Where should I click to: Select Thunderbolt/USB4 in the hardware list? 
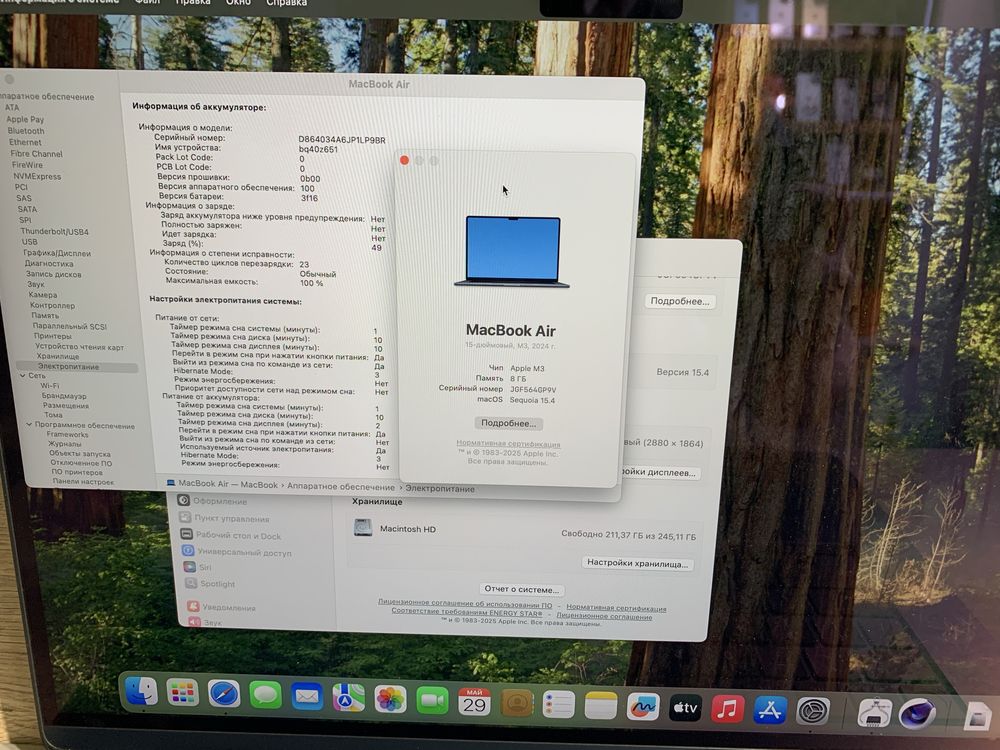pyautogui.click(x=54, y=232)
